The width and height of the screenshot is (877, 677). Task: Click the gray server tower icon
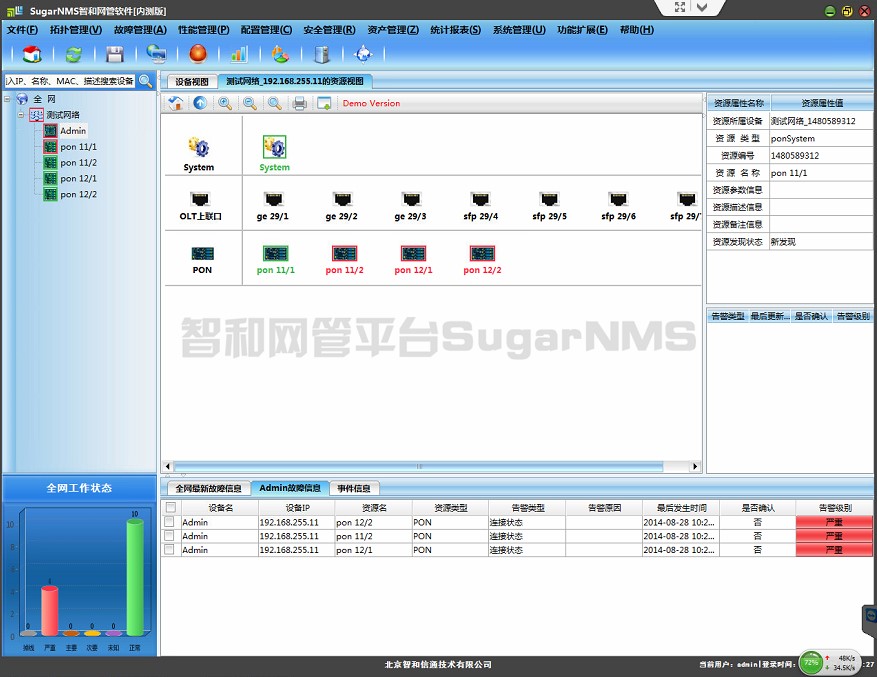[322, 54]
